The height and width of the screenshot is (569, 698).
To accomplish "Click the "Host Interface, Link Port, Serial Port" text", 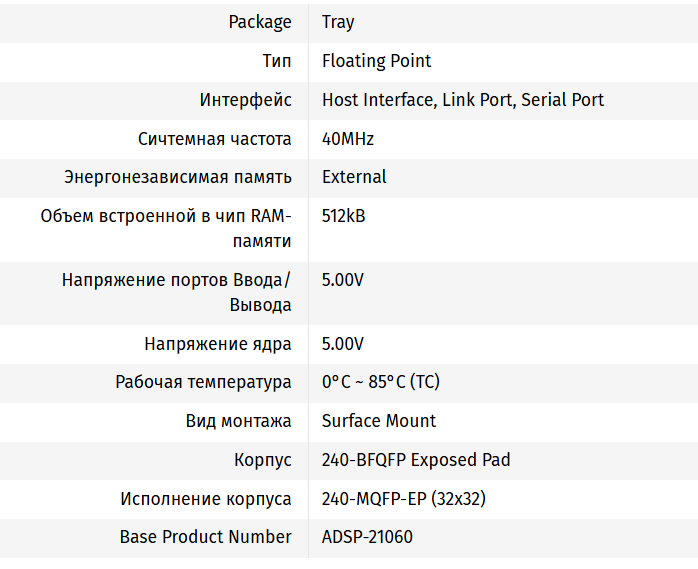I will click(x=462, y=100).
